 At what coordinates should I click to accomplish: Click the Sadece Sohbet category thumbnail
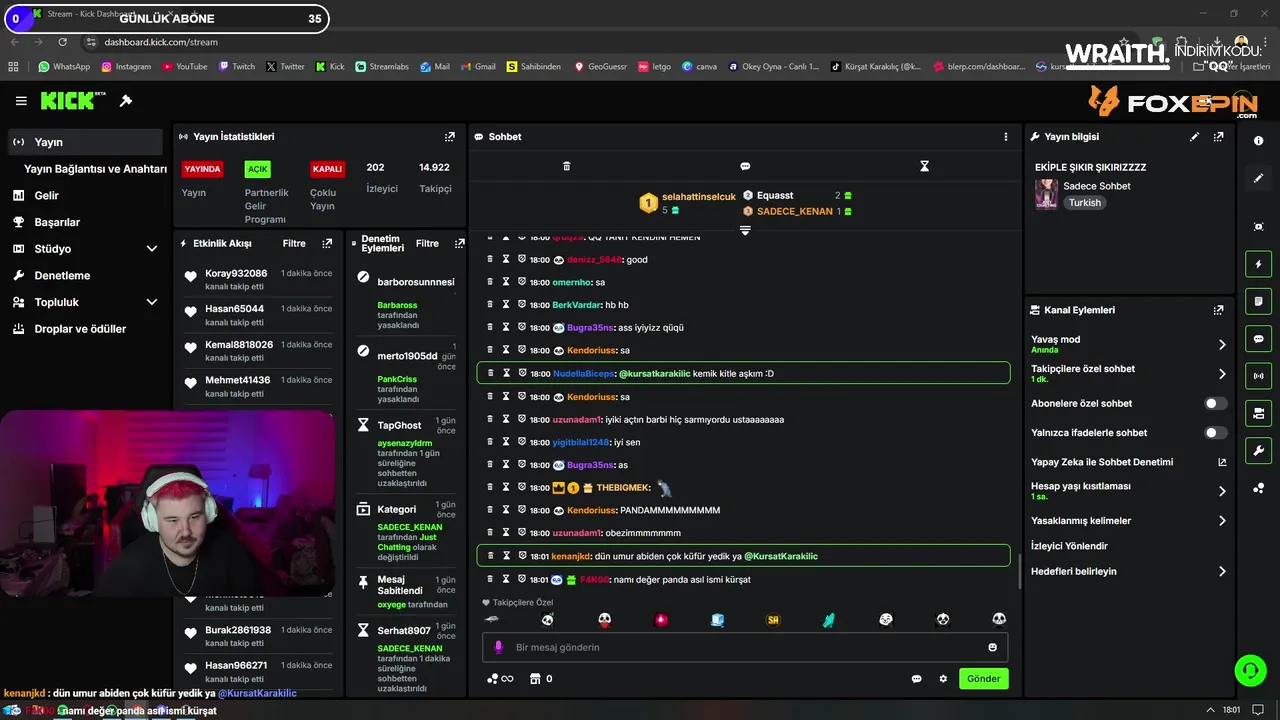pyautogui.click(x=1046, y=194)
